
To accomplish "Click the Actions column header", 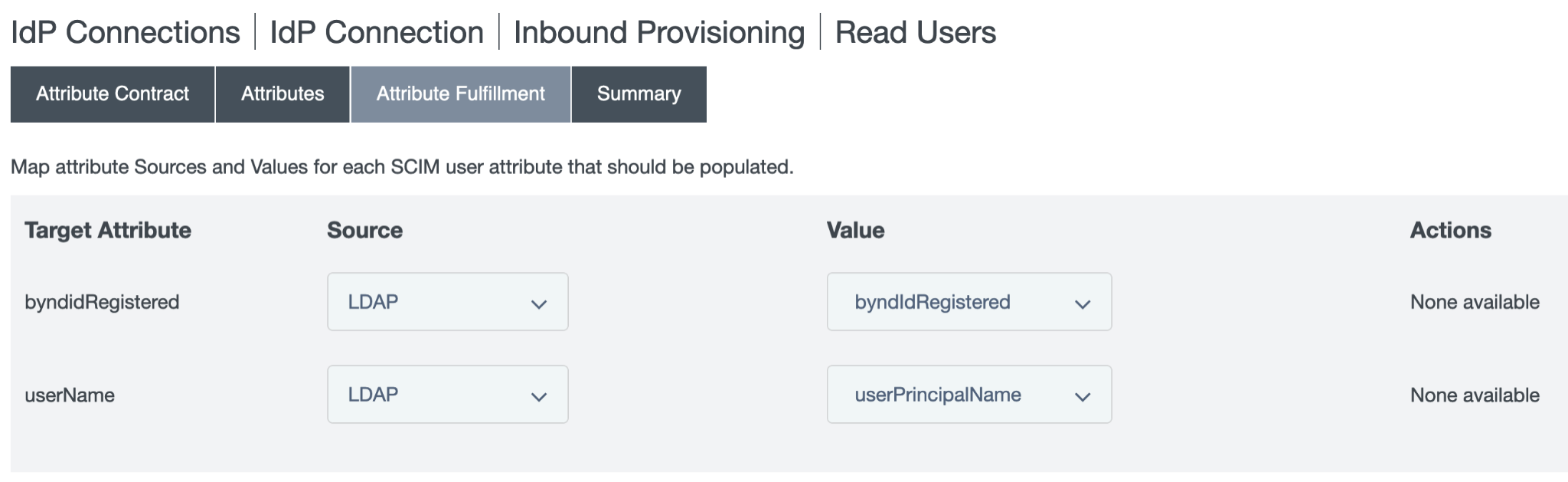I will pyautogui.click(x=1450, y=231).
